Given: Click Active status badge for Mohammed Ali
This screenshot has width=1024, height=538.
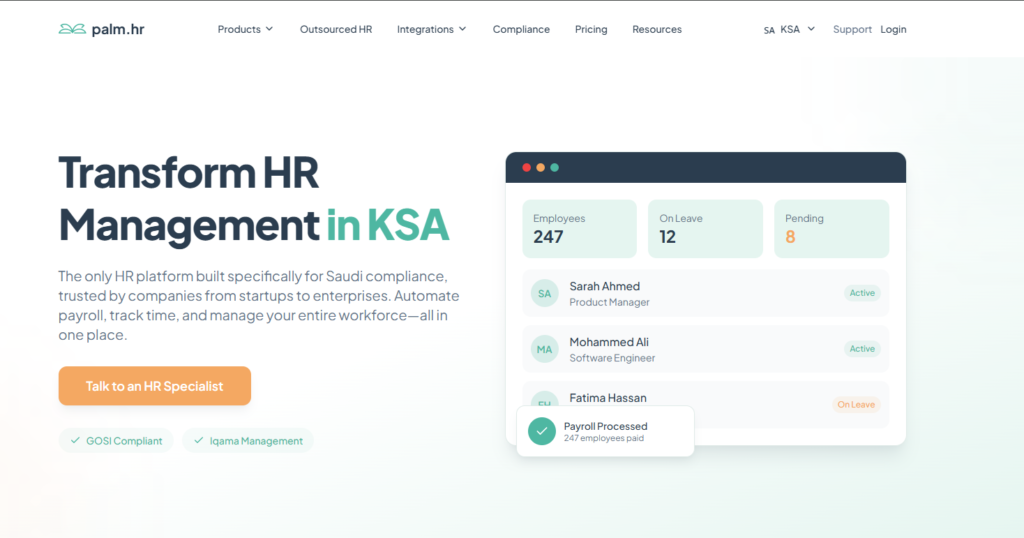Looking at the screenshot, I should click(862, 349).
